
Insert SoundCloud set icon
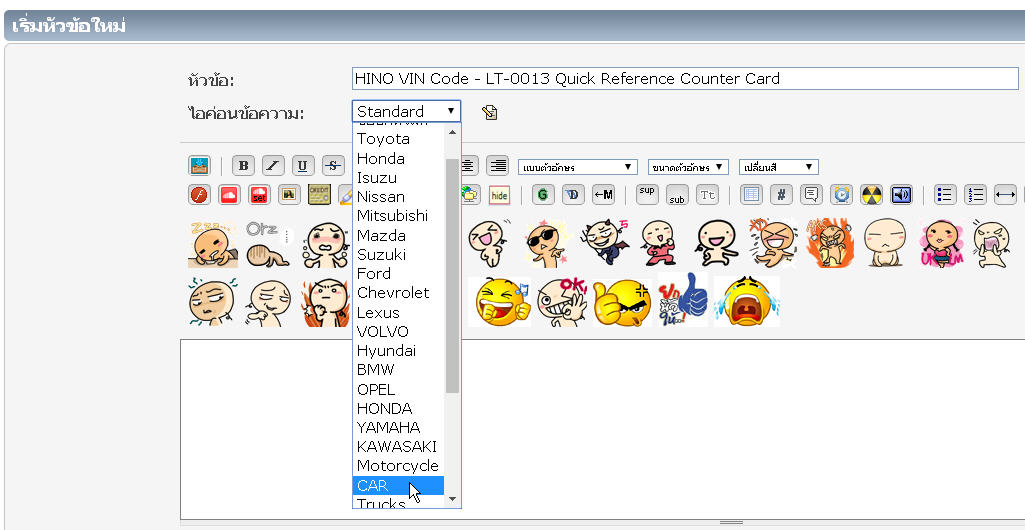259,195
